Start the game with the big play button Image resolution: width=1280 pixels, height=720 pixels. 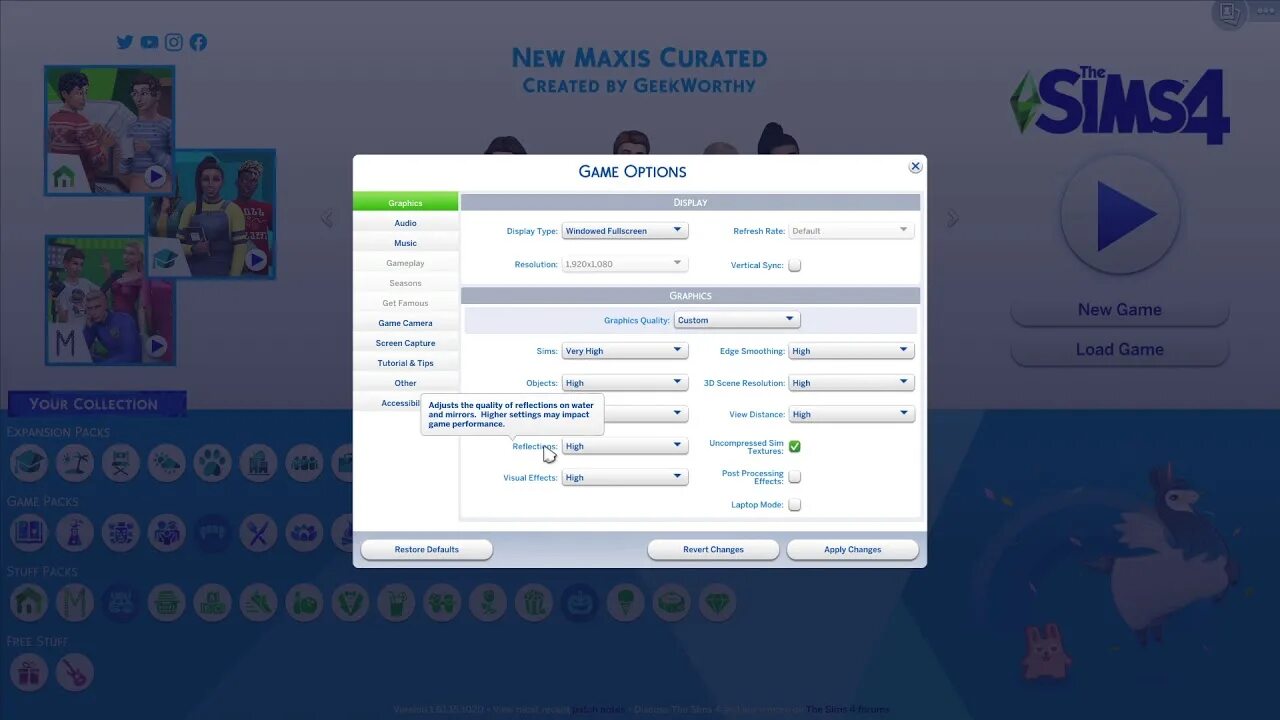click(x=1120, y=214)
